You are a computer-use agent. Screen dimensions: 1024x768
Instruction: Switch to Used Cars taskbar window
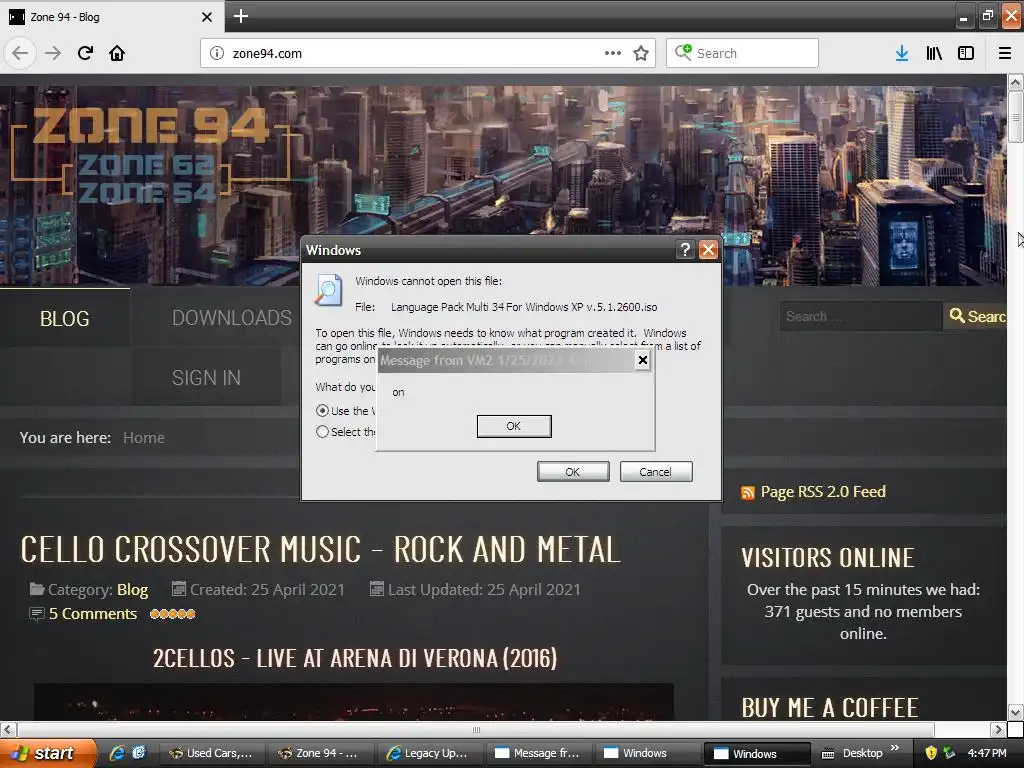coord(212,753)
